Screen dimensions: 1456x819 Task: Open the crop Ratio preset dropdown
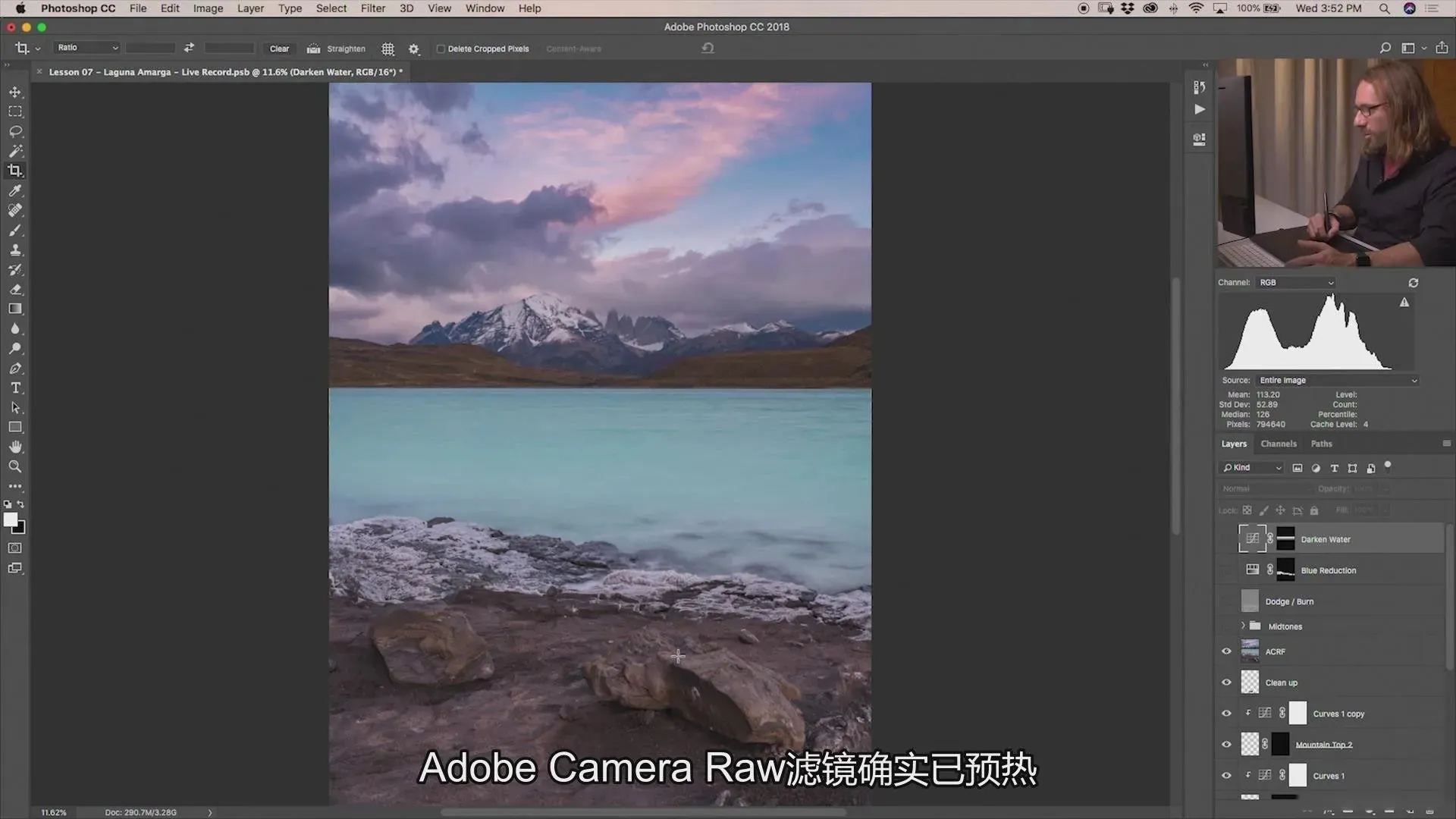(x=88, y=48)
